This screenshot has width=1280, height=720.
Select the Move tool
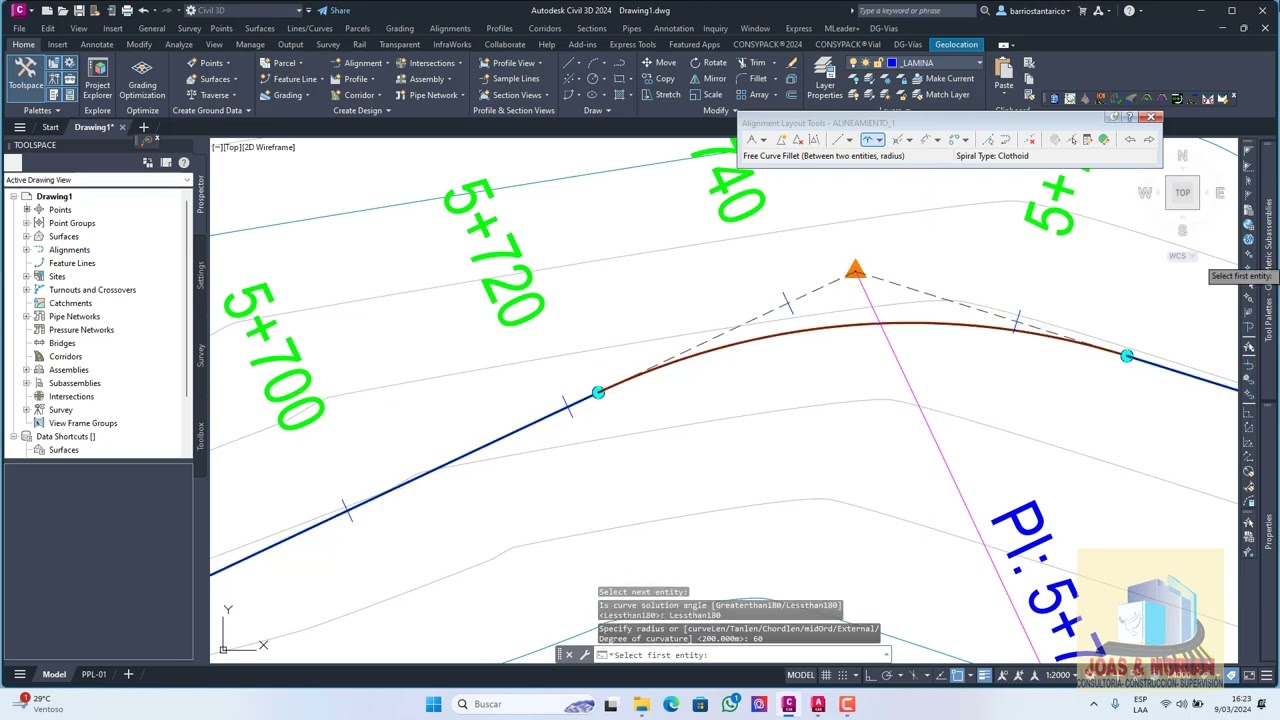click(x=659, y=63)
